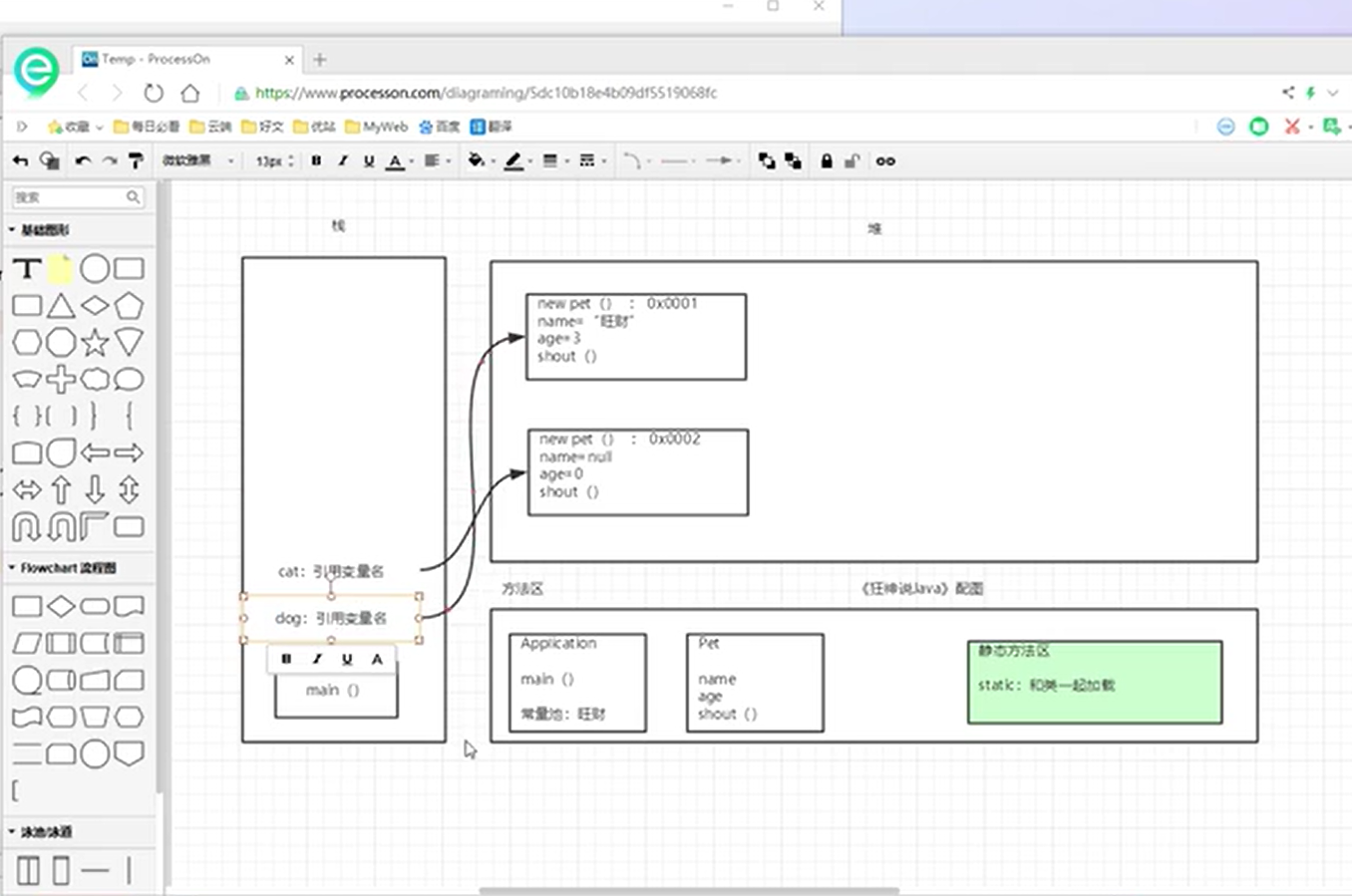
Task: Open the font family dropdown
Action: [x=199, y=160]
